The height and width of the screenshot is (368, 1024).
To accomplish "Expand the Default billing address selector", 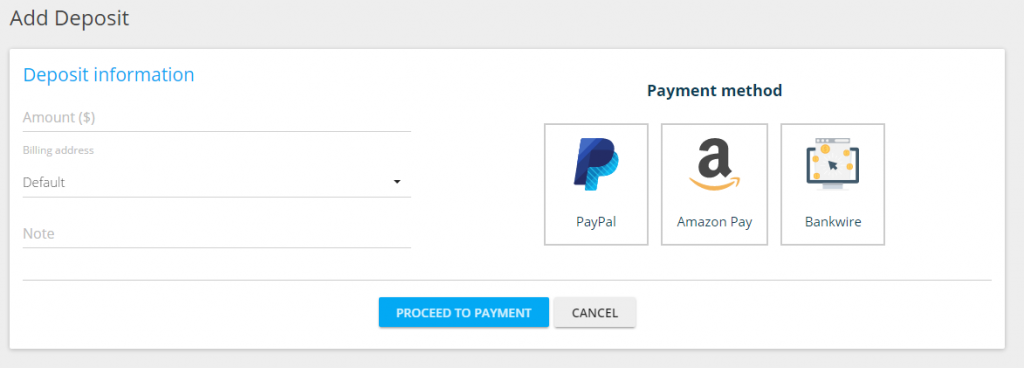I will click(217, 183).
